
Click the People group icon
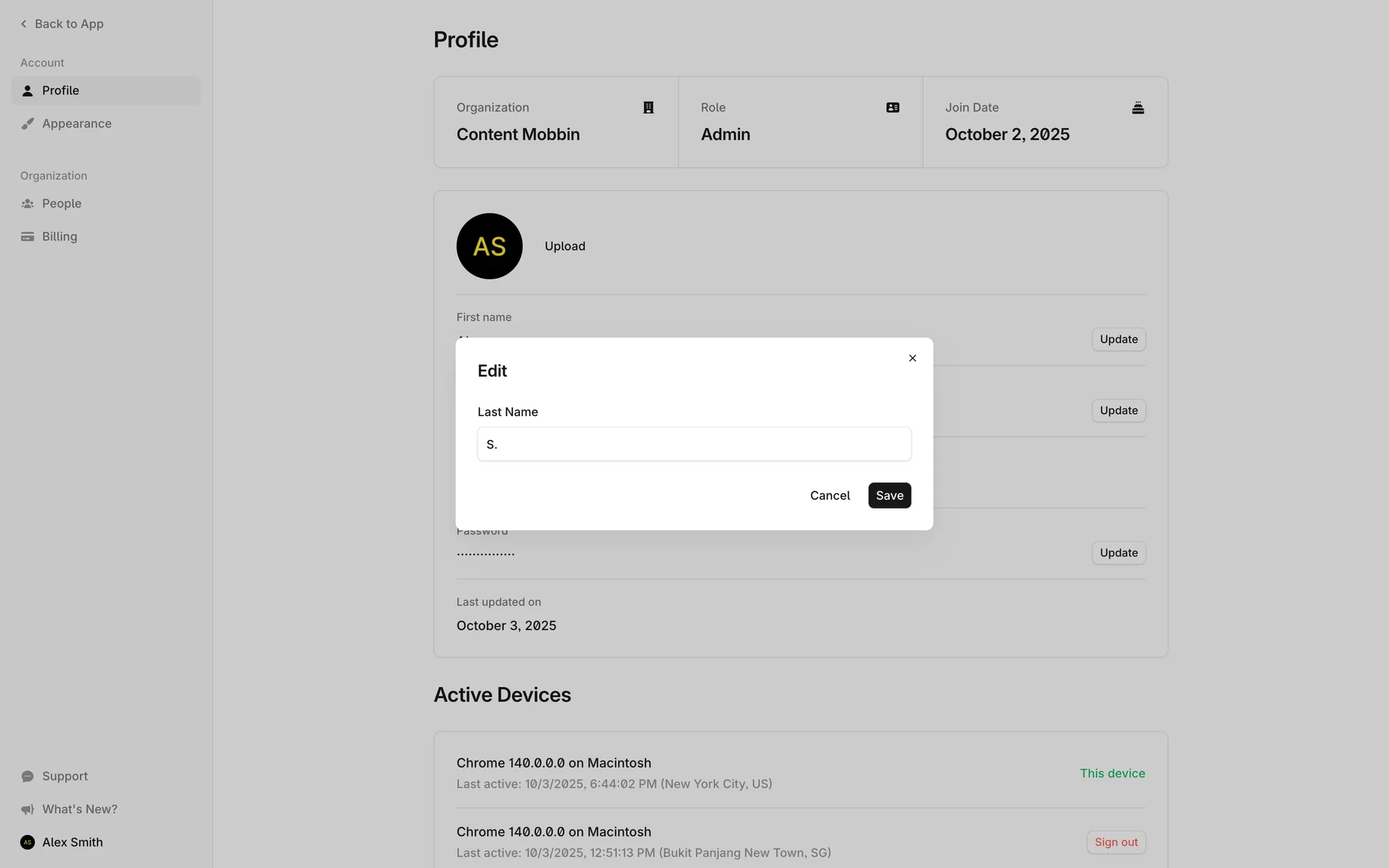[27, 204]
